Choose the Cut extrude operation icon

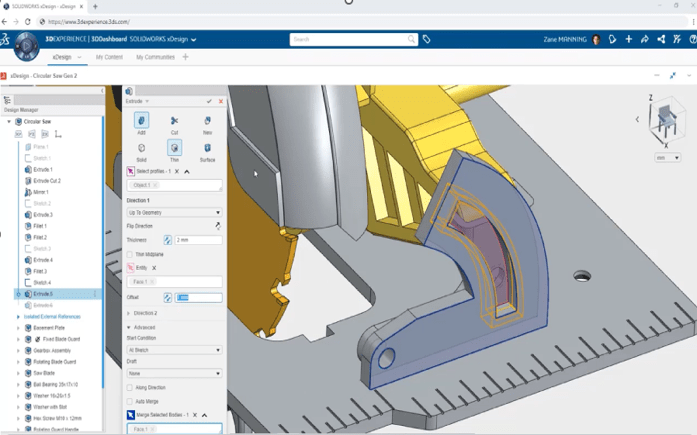[x=174, y=121]
